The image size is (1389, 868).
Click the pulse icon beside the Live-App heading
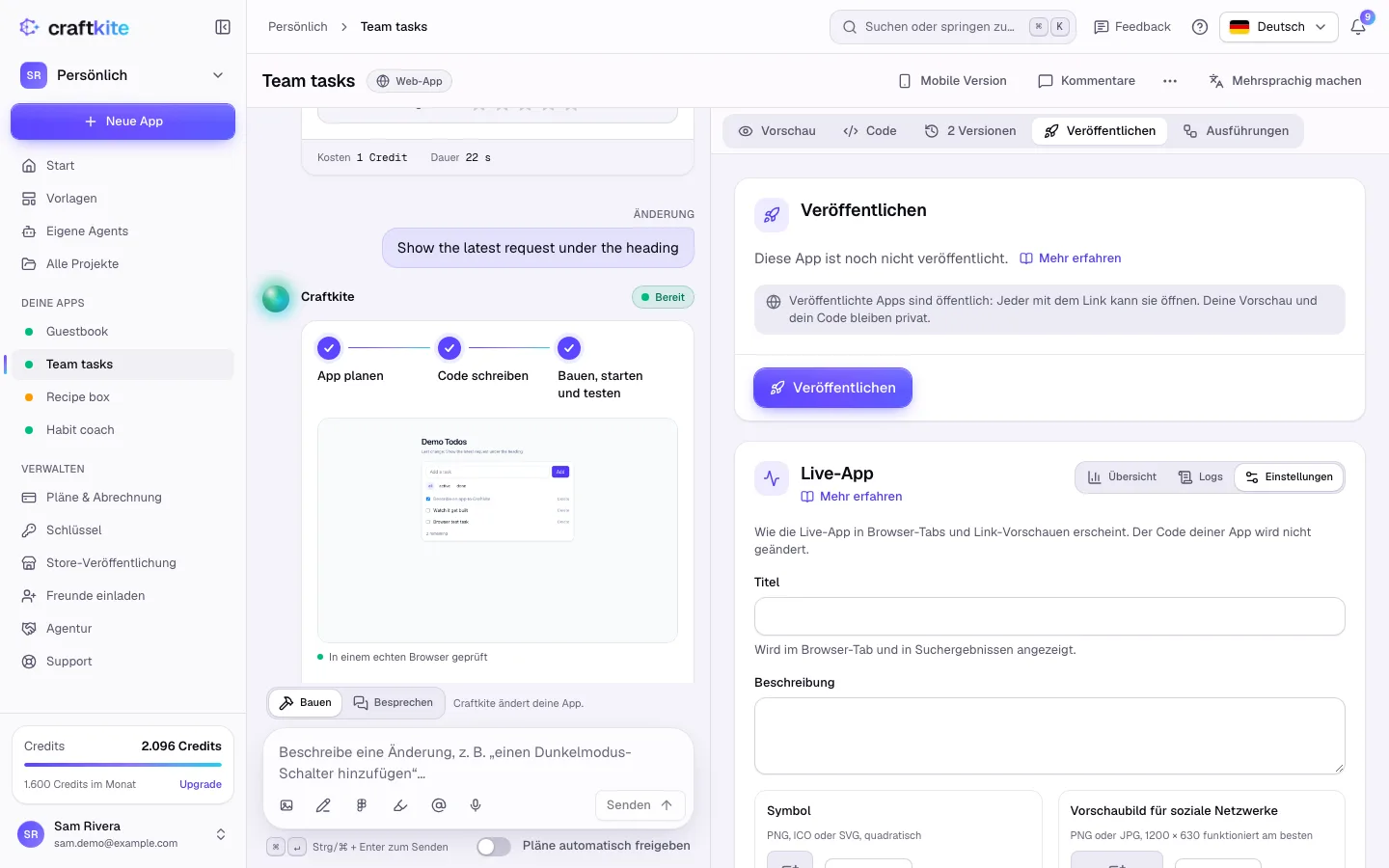772,477
